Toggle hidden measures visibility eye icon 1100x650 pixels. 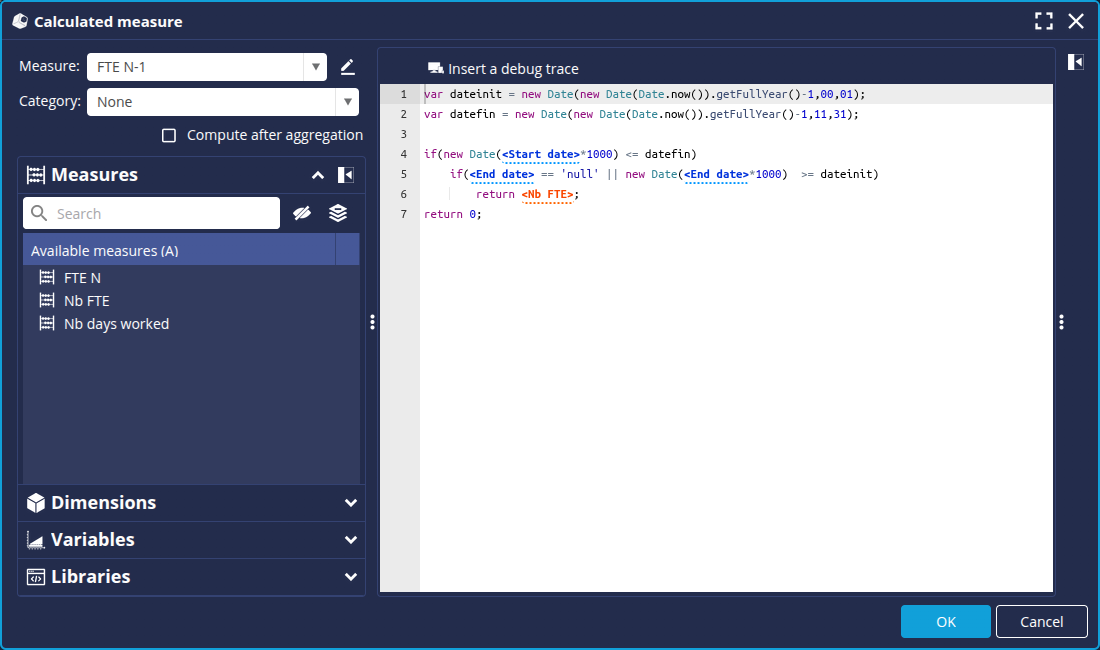coord(302,213)
